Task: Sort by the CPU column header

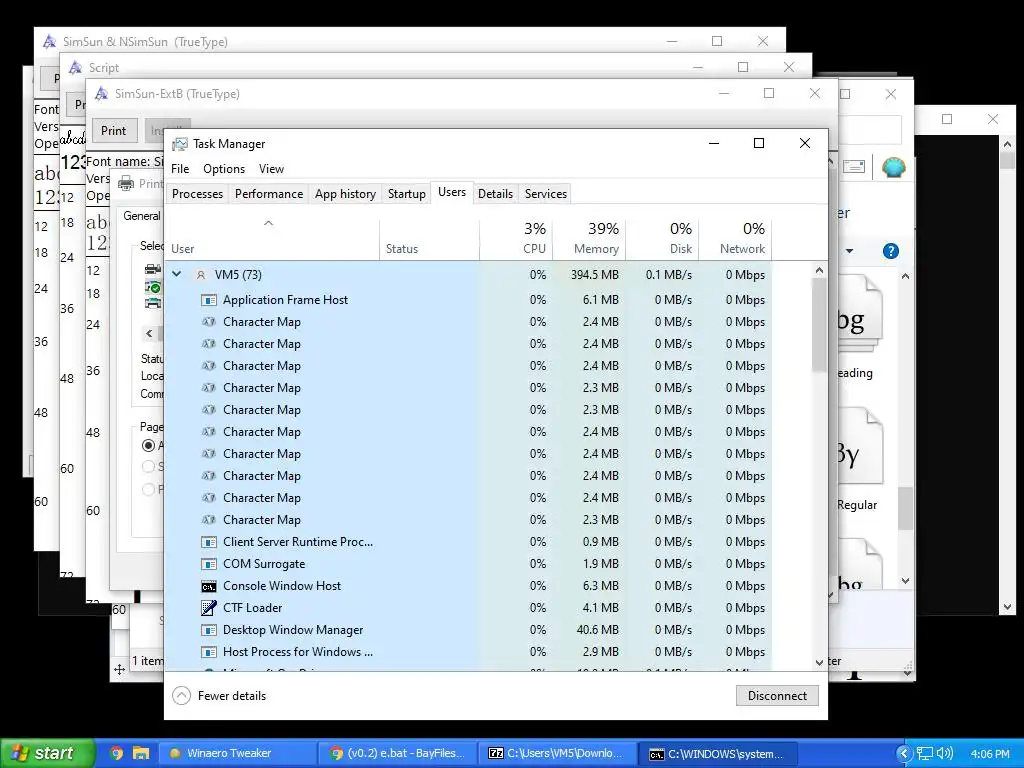Action: click(x=517, y=239)
